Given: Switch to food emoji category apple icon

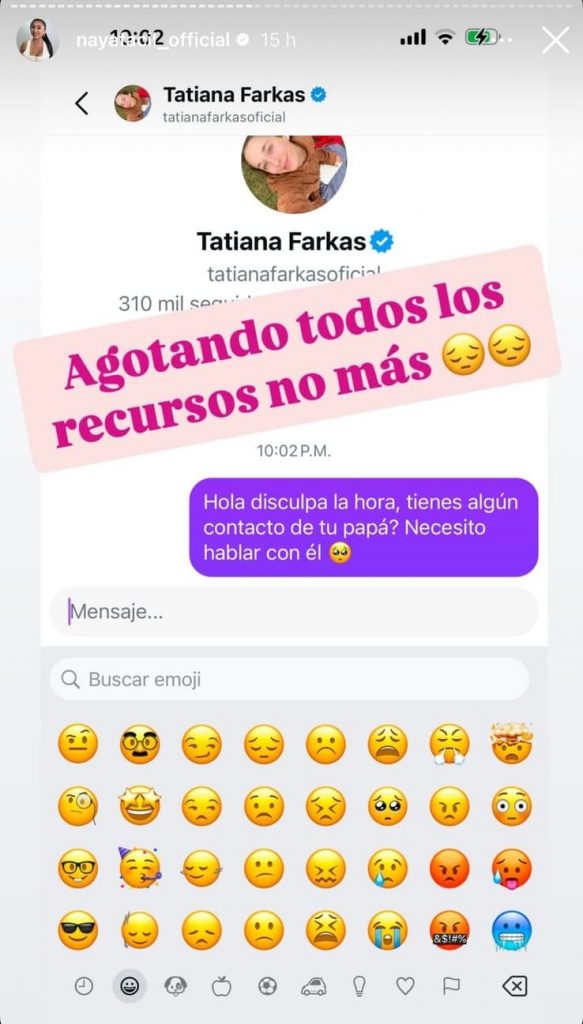Looking at the screenshot, I should pyautogui.click(x=222, y=986).
